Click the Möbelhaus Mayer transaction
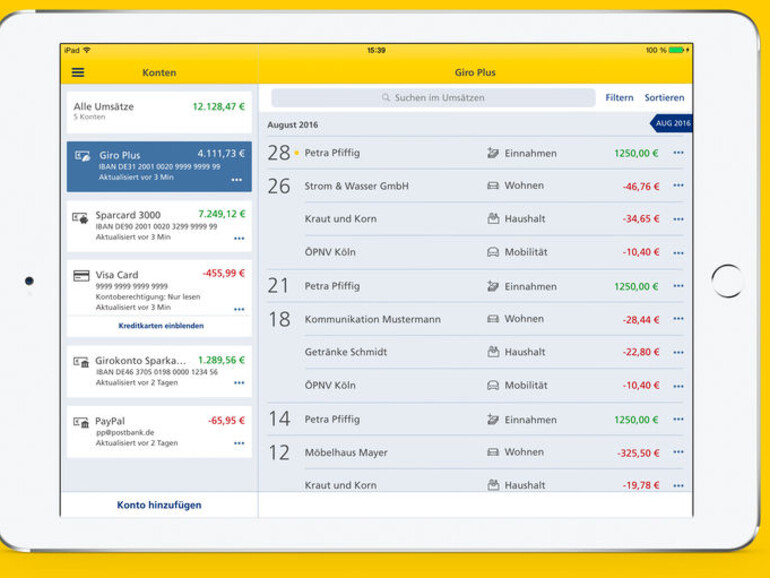The height and width of the screenshot is (578, 770). pyautogui.click(x=474, y=452)
